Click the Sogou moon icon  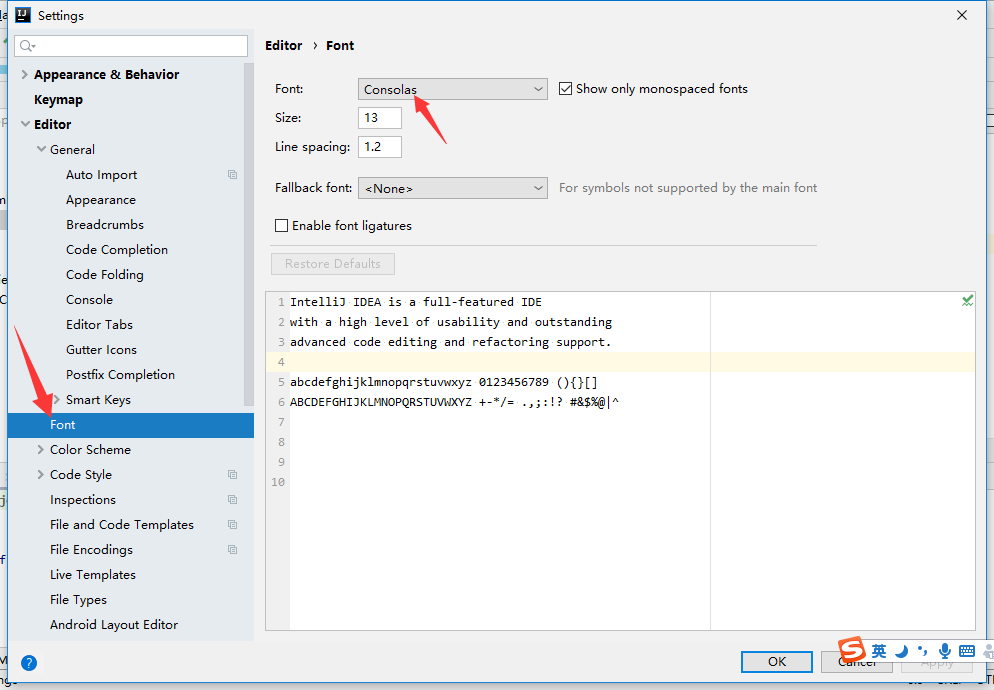(901, 651)
